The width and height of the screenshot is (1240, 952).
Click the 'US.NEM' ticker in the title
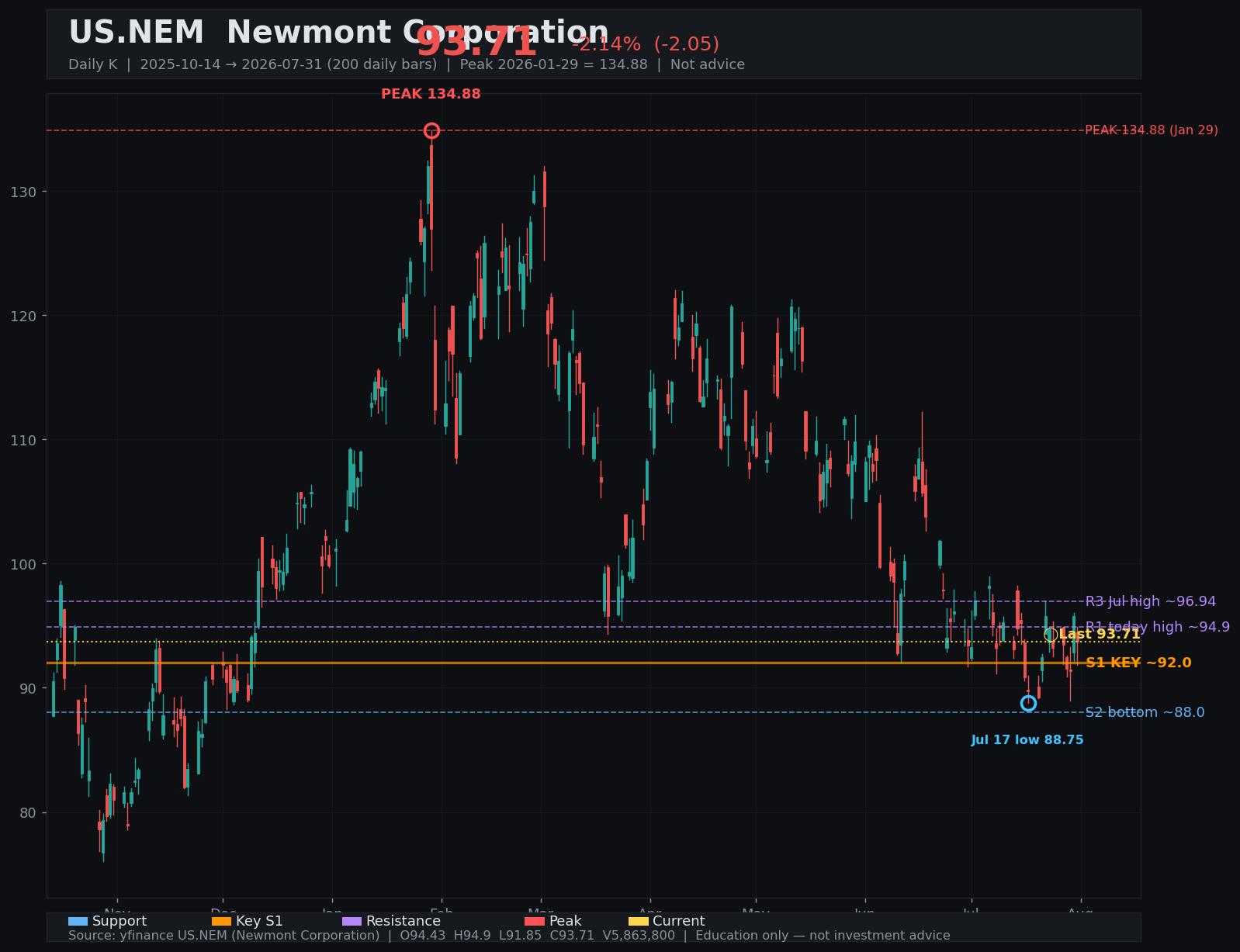(137, 33)
